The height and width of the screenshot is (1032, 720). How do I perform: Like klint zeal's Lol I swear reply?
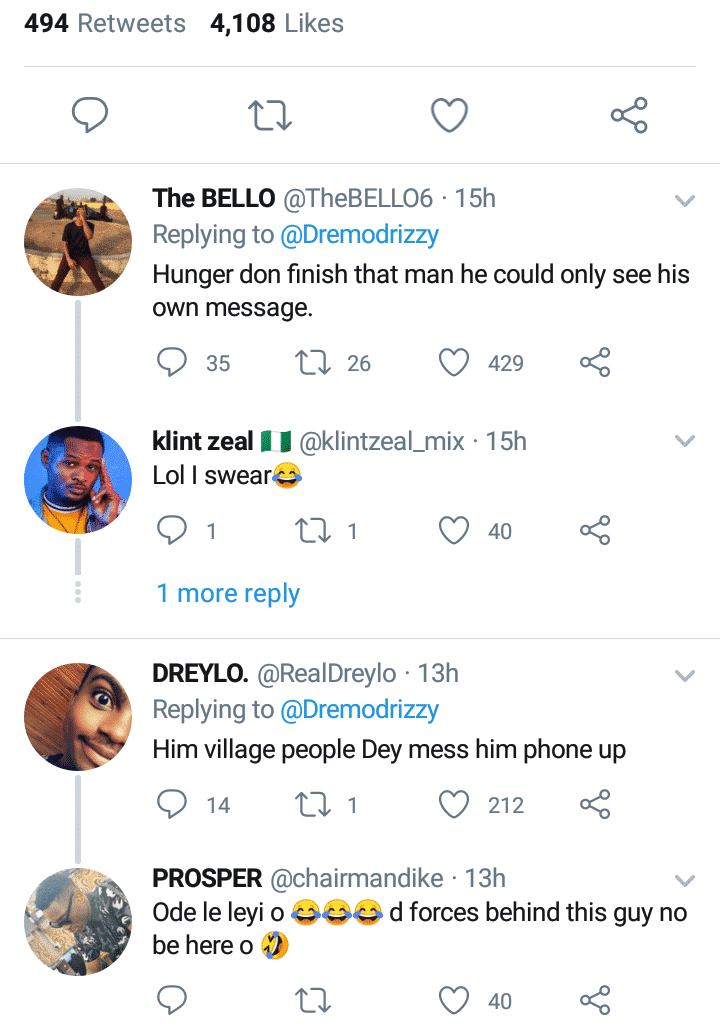coord(455,531)
